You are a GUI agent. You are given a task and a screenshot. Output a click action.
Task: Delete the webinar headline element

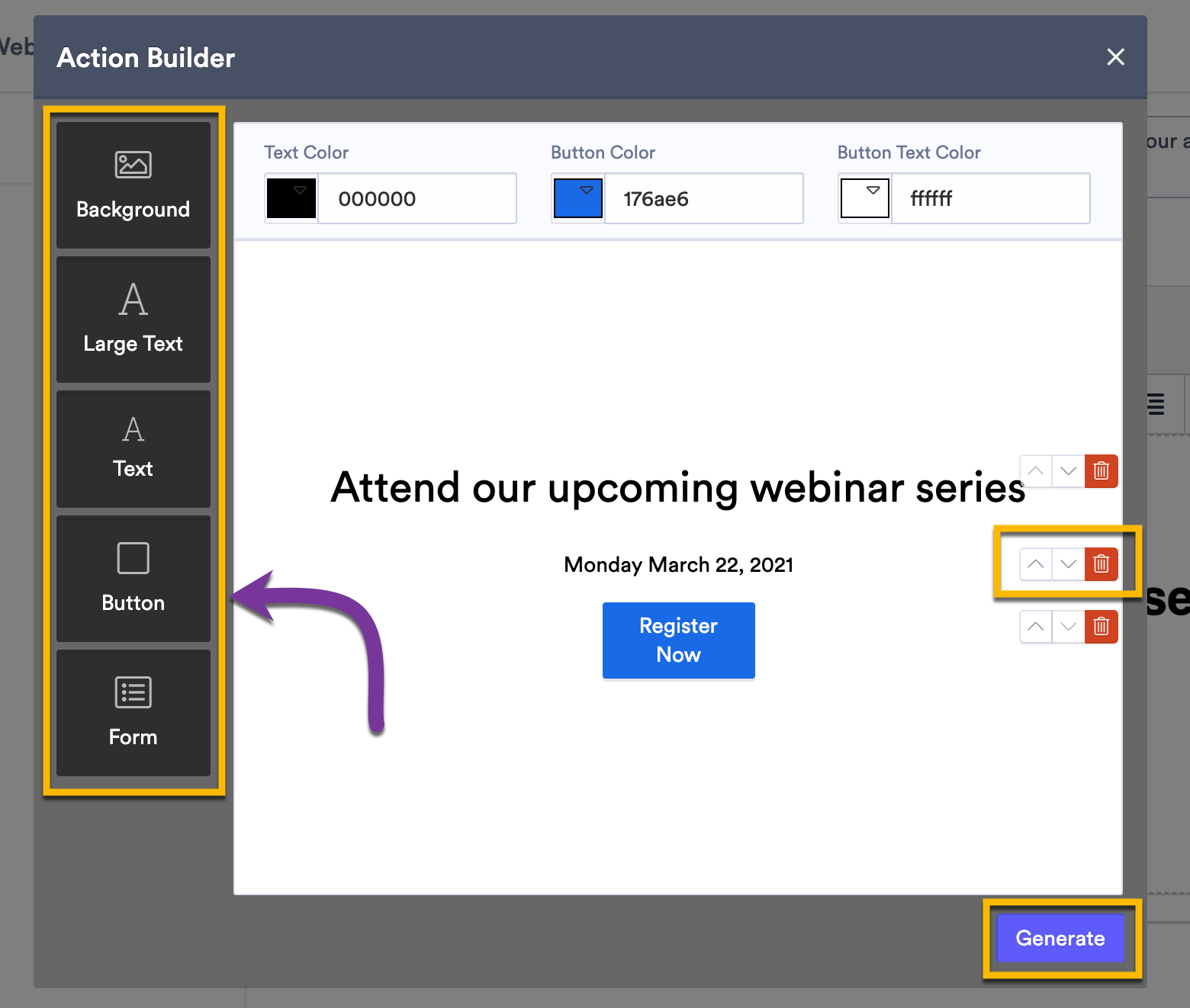click(1102, 471)
